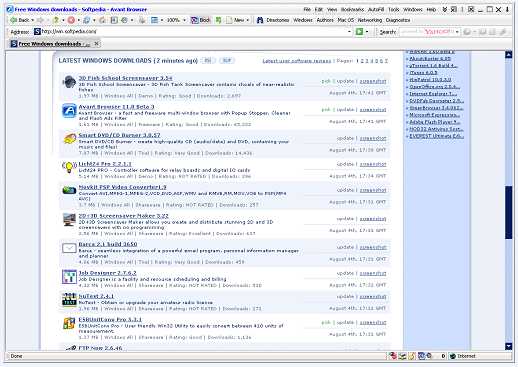Click the Back toolbar button
The width and height of the screenshot is (518, 367).
click(20, 20)
